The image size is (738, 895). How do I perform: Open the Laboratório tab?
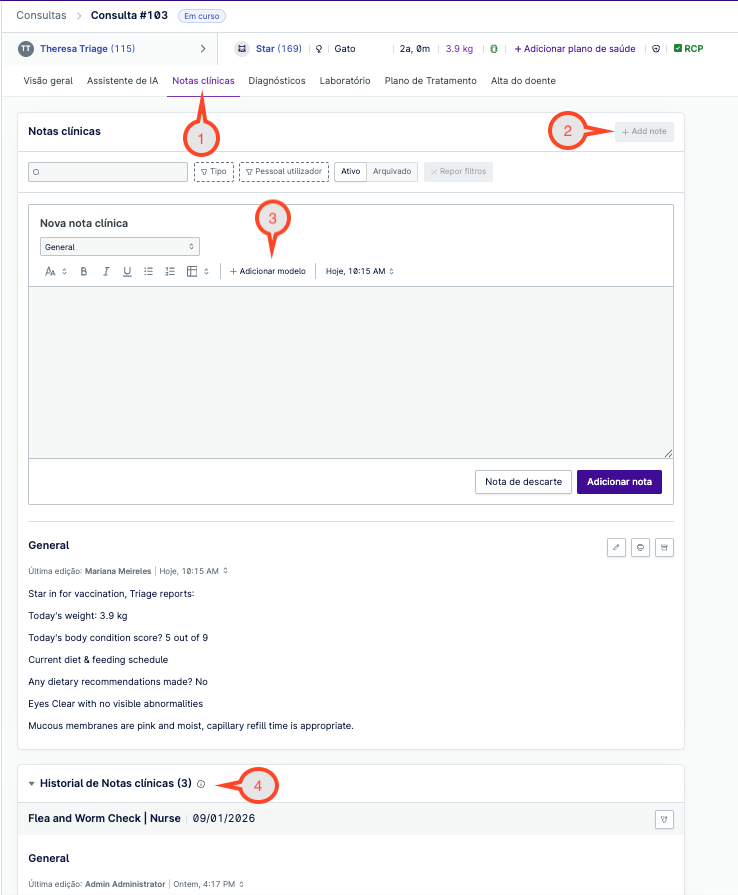(x=345, y=81)
